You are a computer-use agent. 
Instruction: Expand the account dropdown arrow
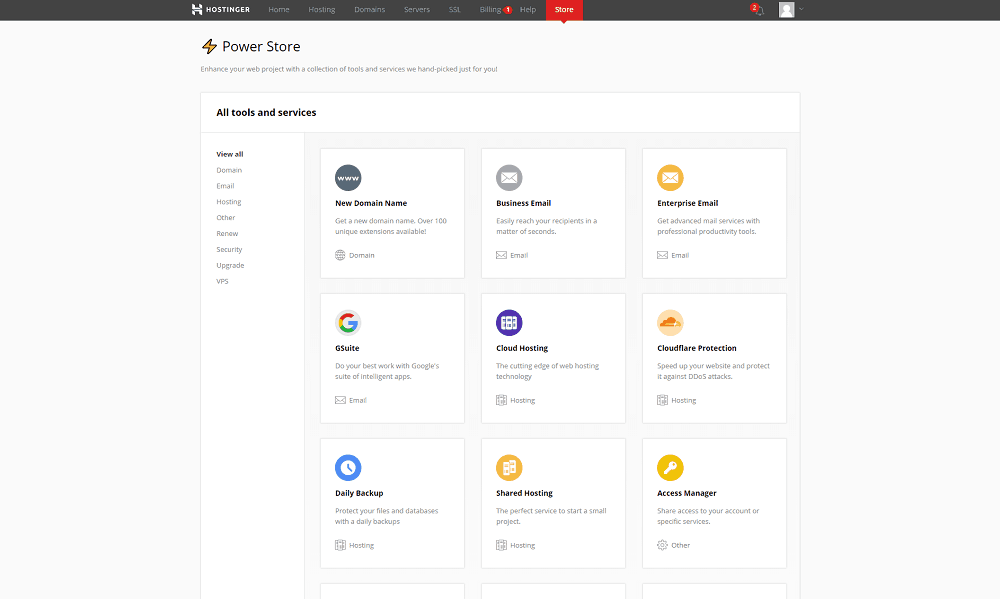click(x=801, y=10)
